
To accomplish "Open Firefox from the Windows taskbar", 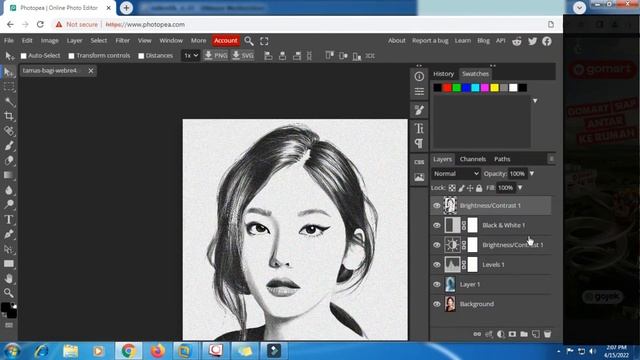I will [158, 351].
